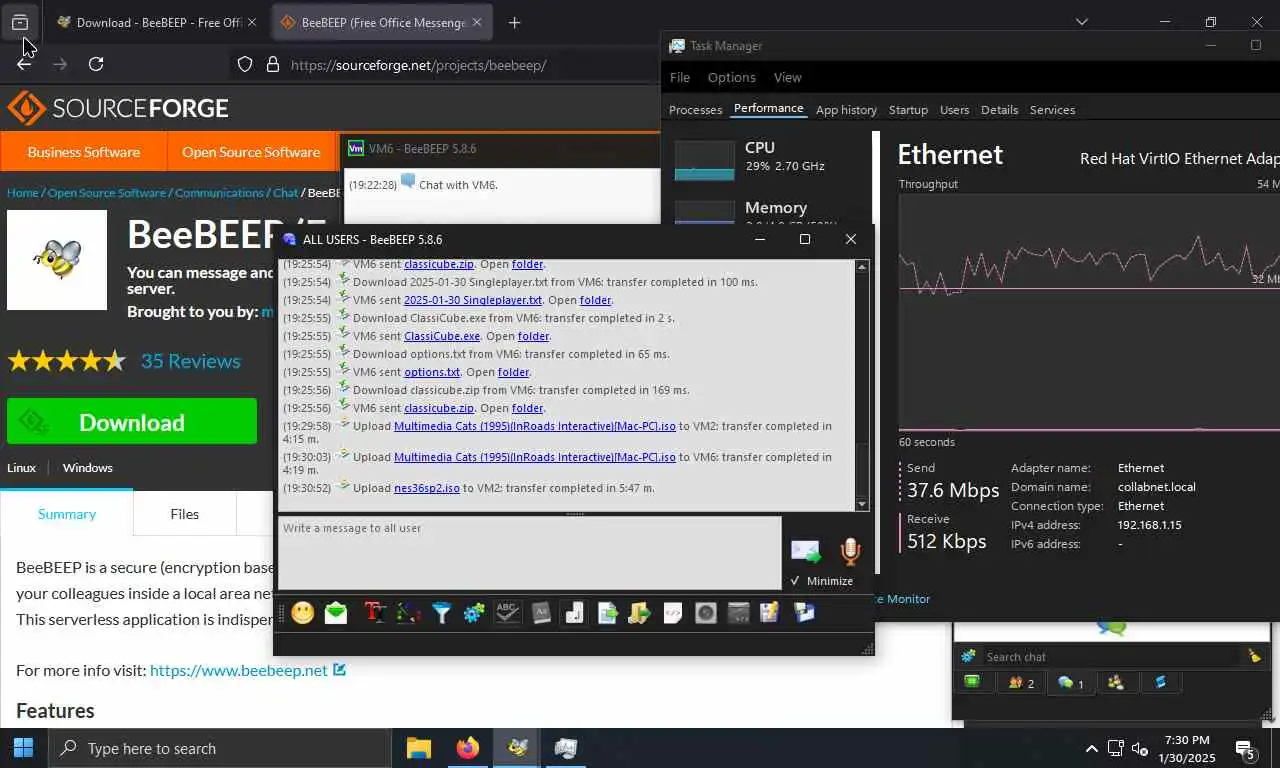
Task: Open ClassiCube.exe link in chat log
Action: pyautogui.click(x=442, y=336)
